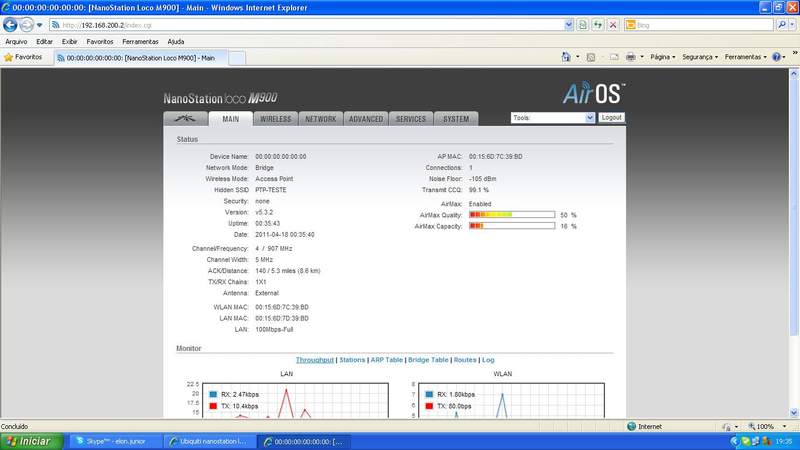
Task: Click the magnifier search button
Action: click(x=782, y=24)
